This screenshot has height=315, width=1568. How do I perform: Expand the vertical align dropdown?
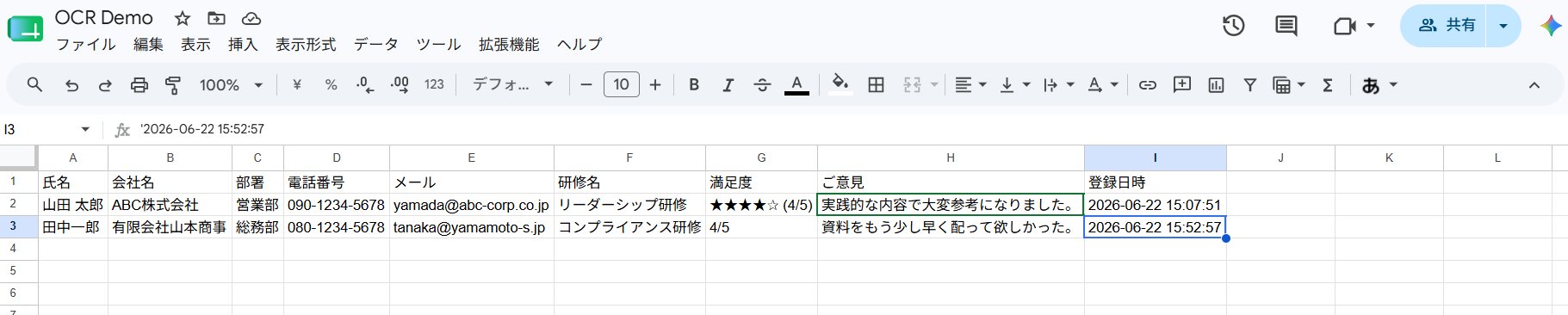(1026, 85)
